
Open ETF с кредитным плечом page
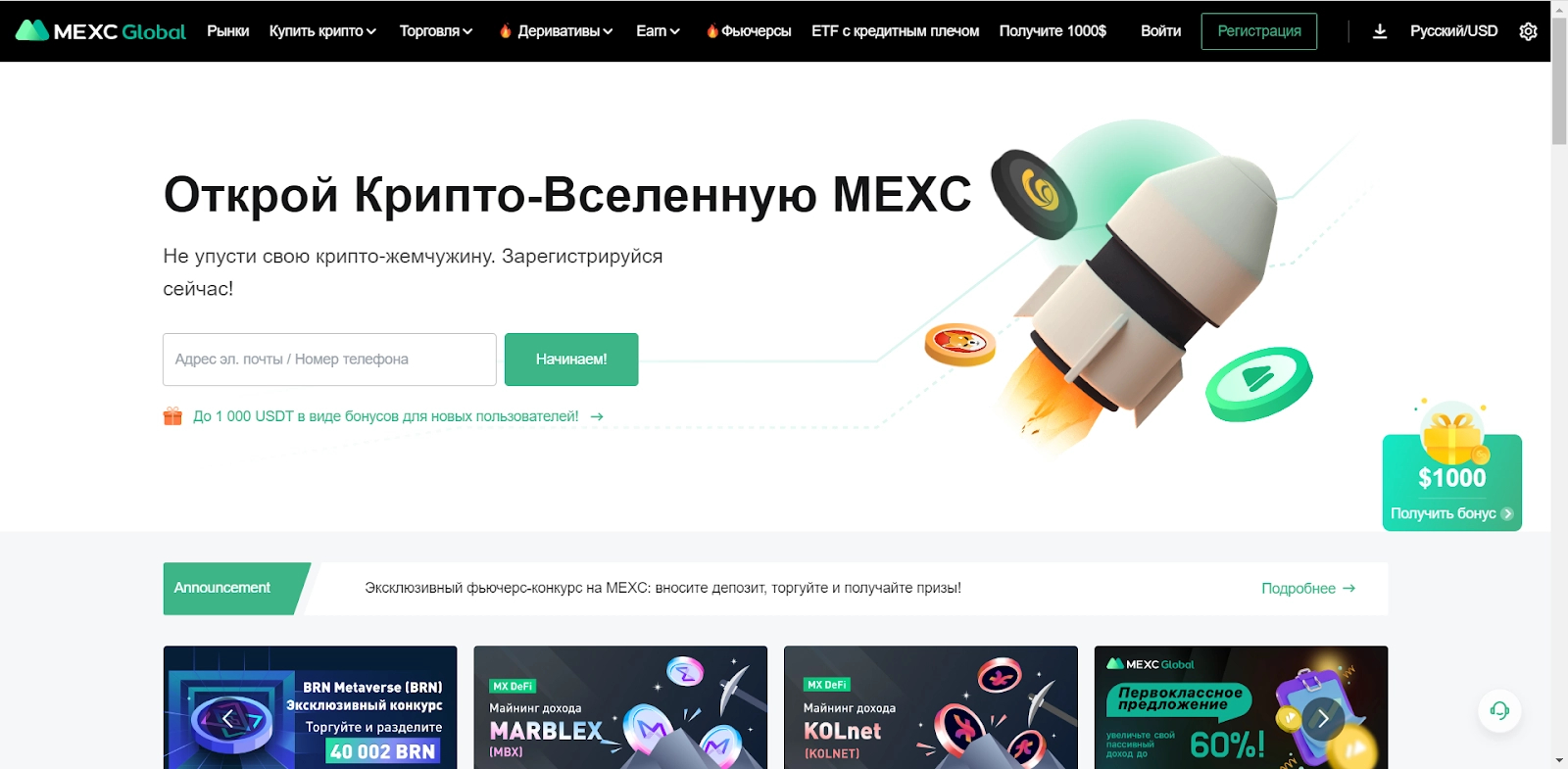coord(896,31)
